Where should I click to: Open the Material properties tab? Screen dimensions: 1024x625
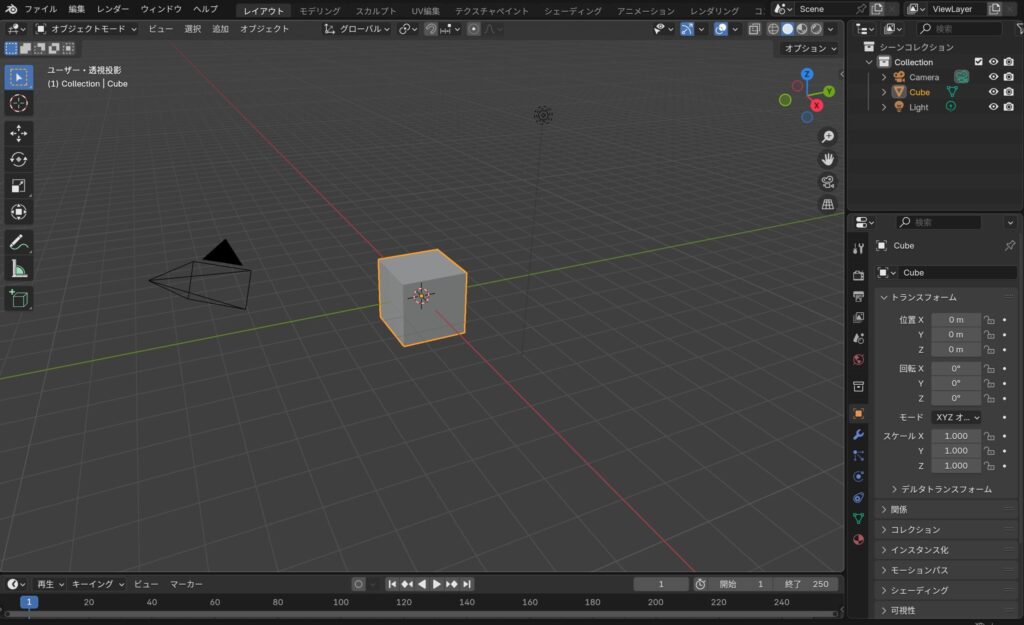coord(859,539)
